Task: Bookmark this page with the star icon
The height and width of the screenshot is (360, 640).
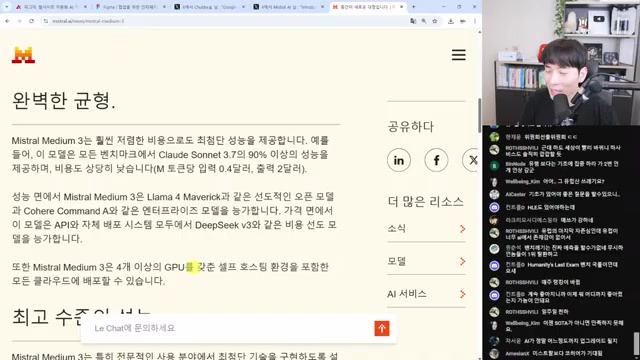Action: tap(435, 21)
